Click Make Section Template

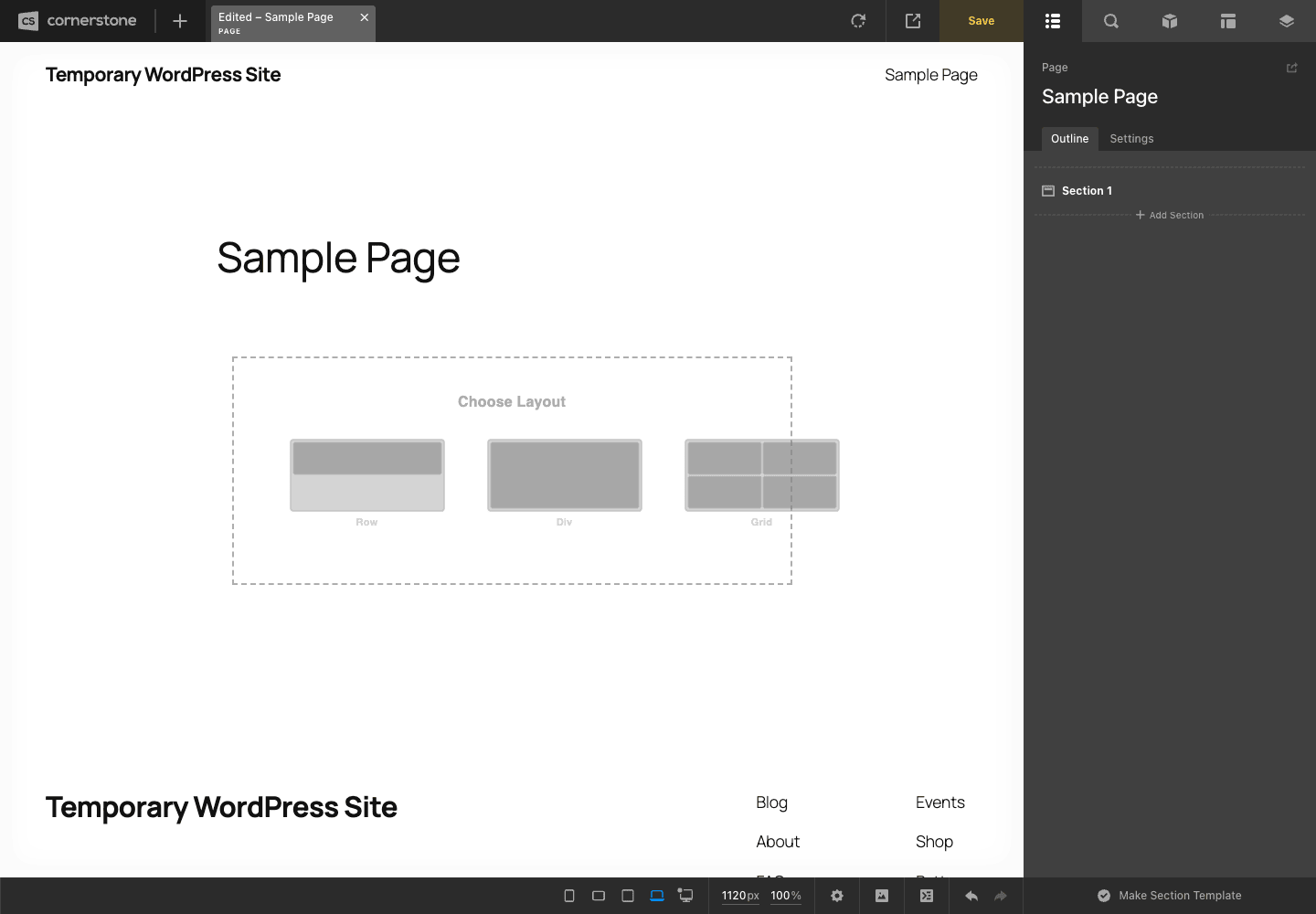1170,896
